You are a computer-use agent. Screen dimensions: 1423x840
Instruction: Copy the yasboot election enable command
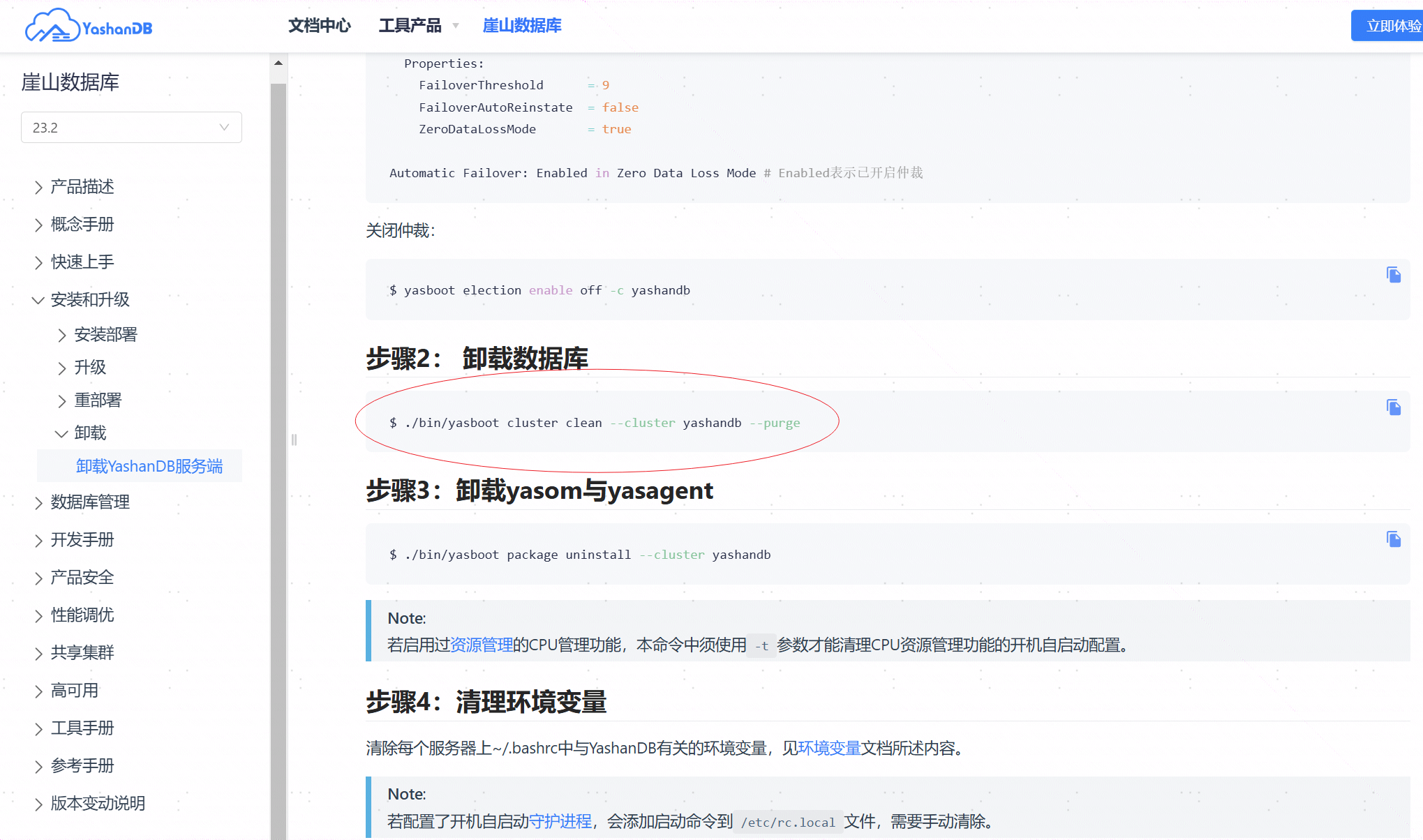(1393, 274)
